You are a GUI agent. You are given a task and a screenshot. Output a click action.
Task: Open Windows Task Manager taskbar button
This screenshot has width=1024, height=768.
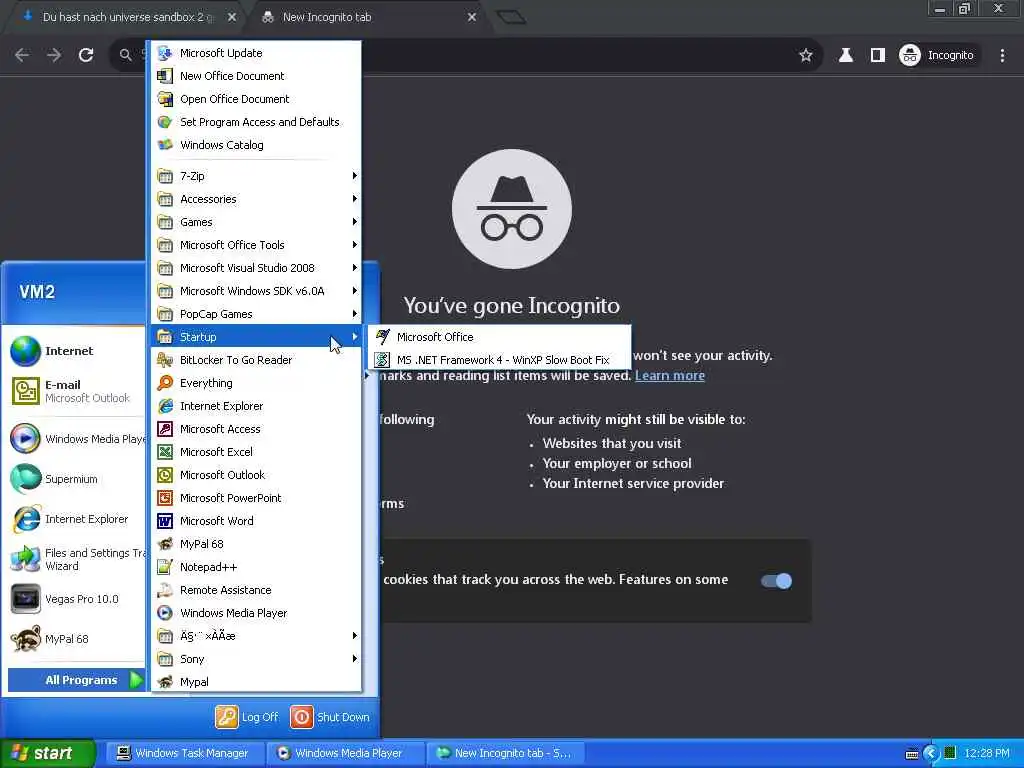184,753
